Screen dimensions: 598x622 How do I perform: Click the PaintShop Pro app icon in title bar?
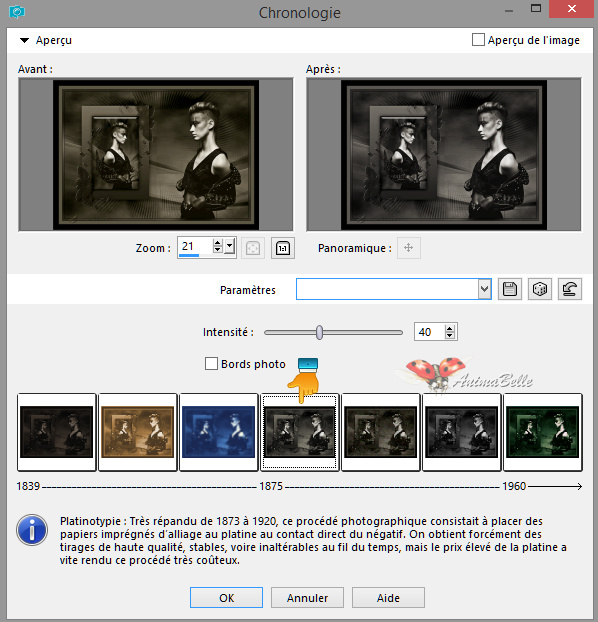pyautogui.click(x=17, y=12)
